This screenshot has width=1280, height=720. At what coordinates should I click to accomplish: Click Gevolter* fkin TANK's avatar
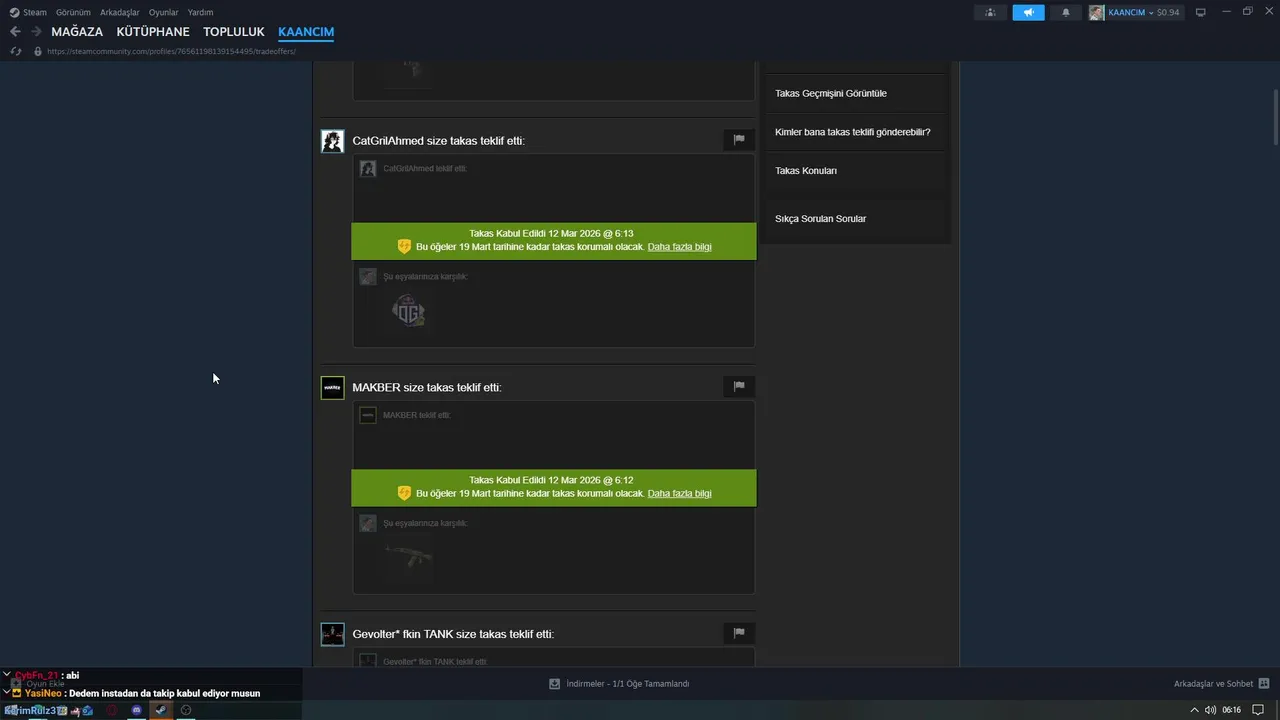coord(332,634)
